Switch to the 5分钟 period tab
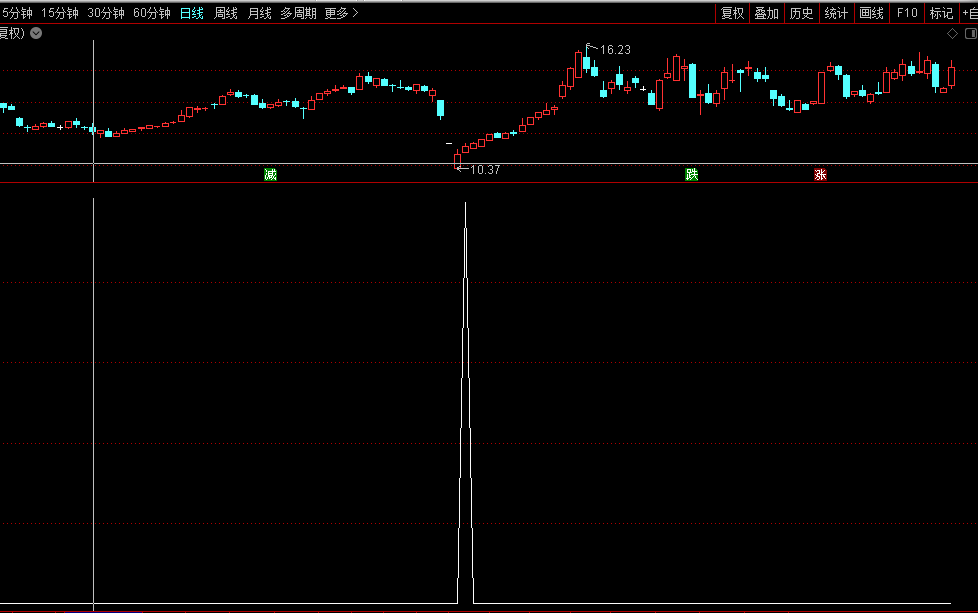 click(16, 13)
